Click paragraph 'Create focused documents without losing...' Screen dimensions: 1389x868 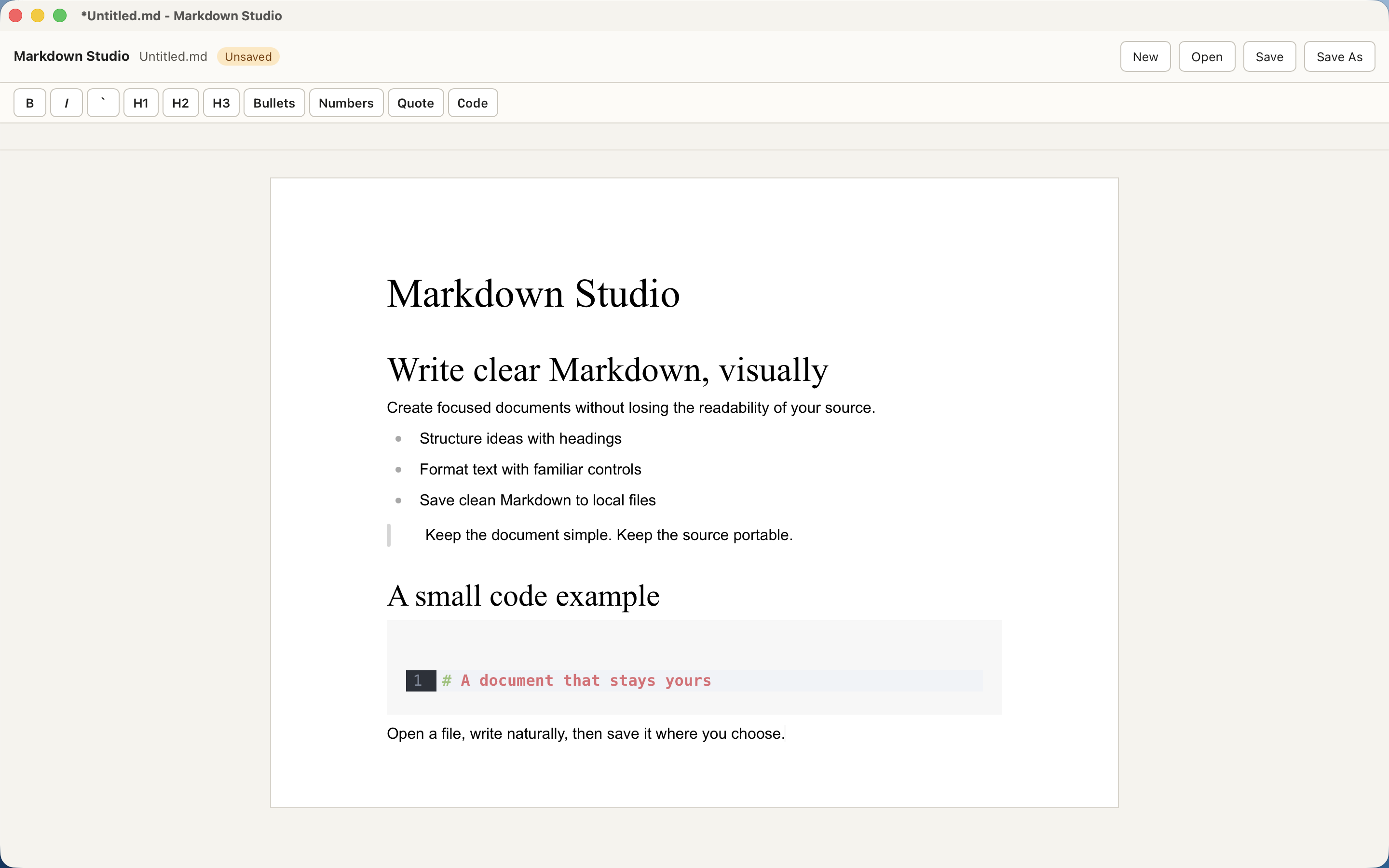point(631,407)
